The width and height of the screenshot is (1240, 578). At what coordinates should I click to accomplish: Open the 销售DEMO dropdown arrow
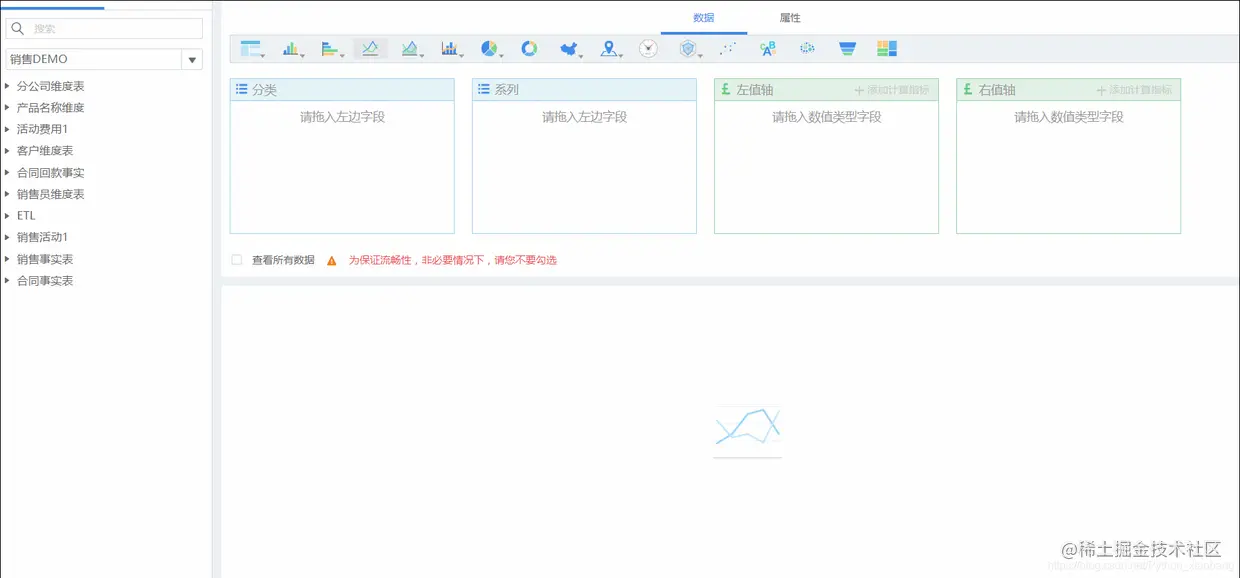192,60
